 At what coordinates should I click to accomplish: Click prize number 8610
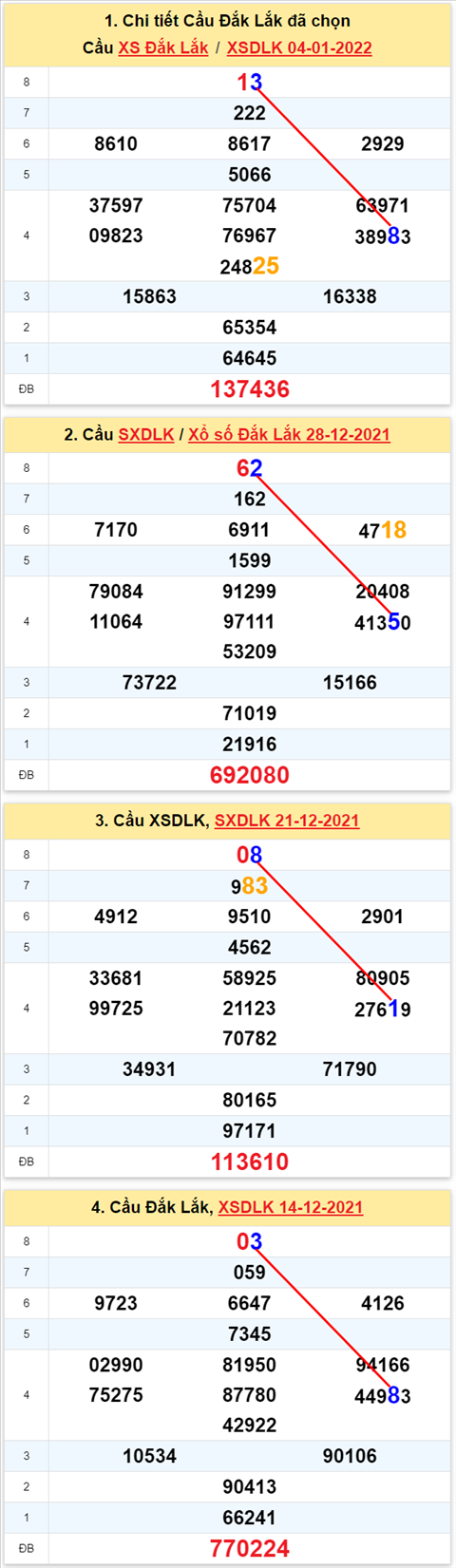click(116, 143)
